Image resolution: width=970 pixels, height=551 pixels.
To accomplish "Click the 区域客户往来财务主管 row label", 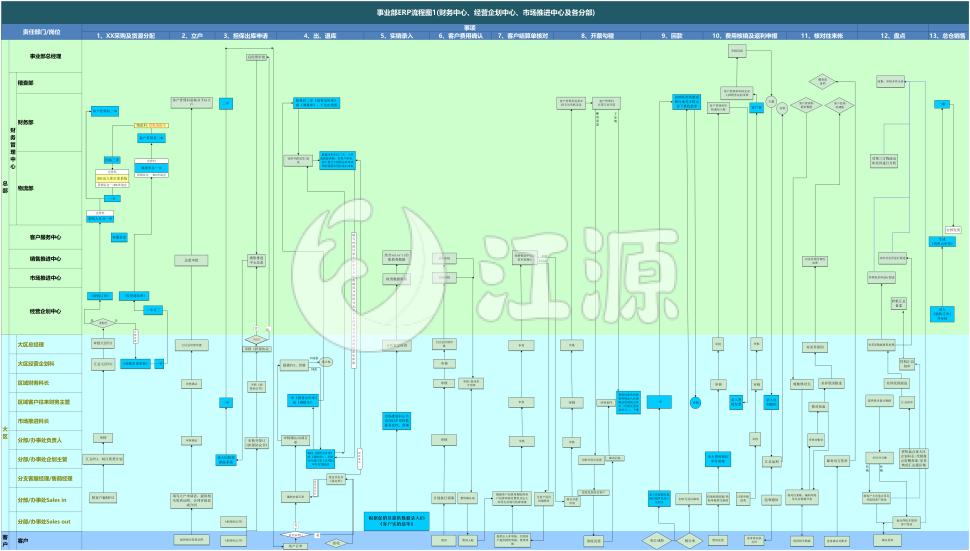I will pos(43,402).
